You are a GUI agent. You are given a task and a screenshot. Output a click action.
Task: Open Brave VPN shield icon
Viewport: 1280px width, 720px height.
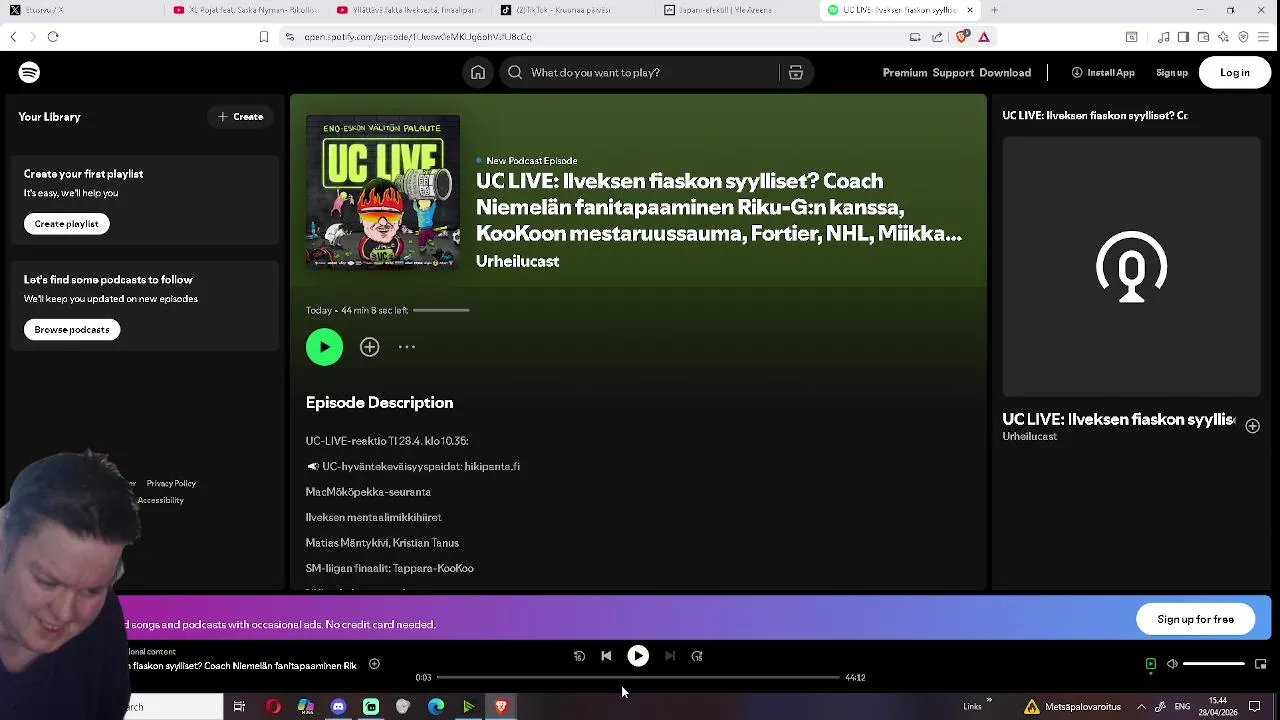[x=1243, y=37]
